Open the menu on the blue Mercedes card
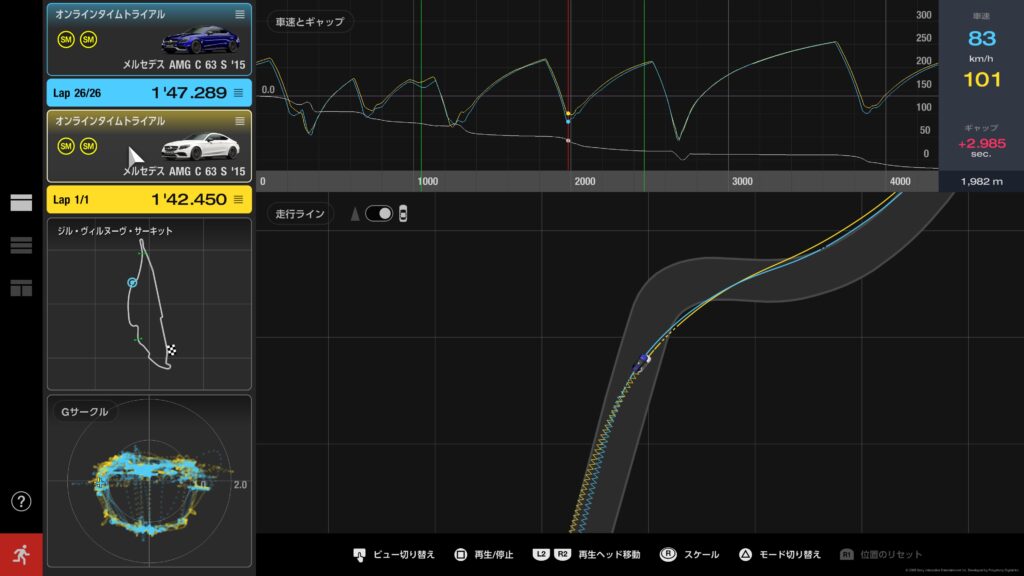The width and height of the screenshot is (1024, 576). 239,14
